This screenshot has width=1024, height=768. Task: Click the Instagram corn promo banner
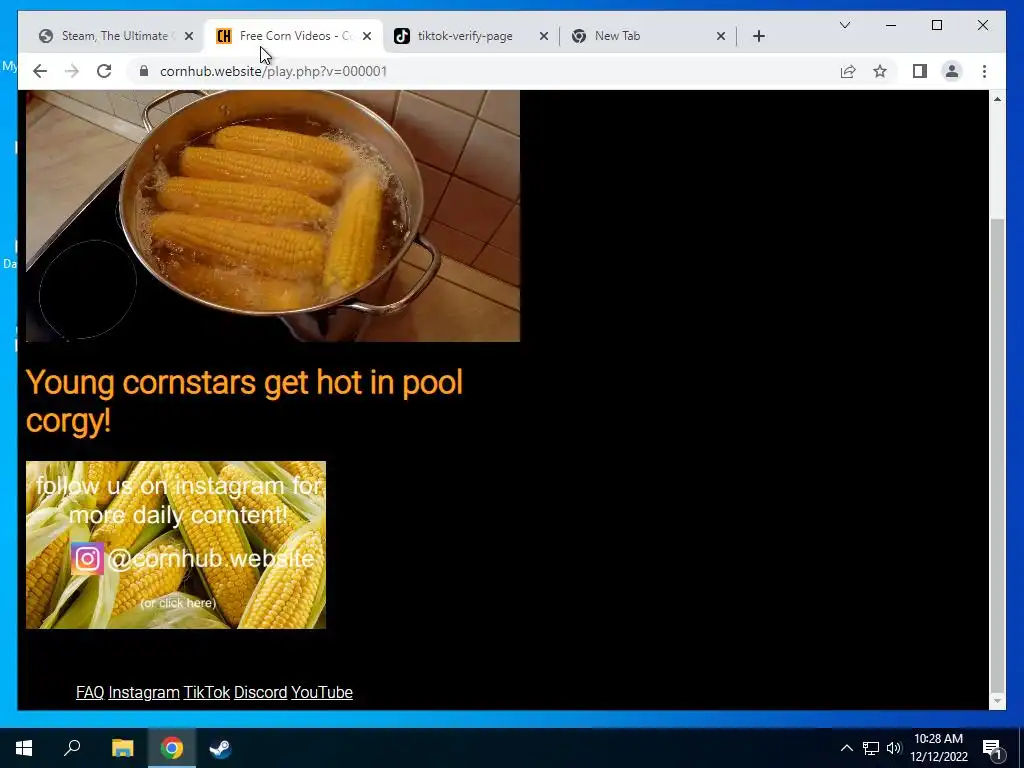[x=176, y=545]
